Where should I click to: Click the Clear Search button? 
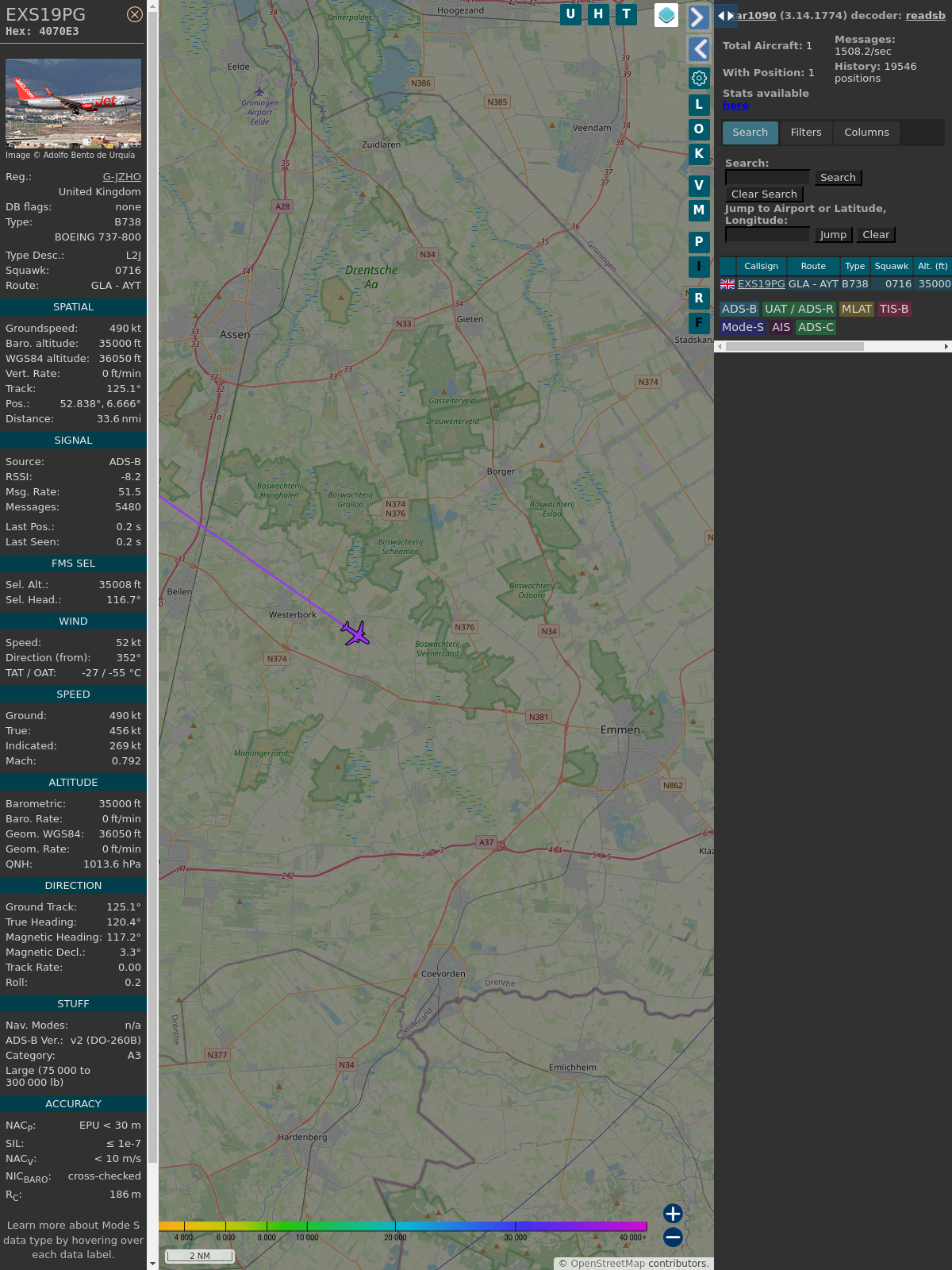[x=764, y=194]
